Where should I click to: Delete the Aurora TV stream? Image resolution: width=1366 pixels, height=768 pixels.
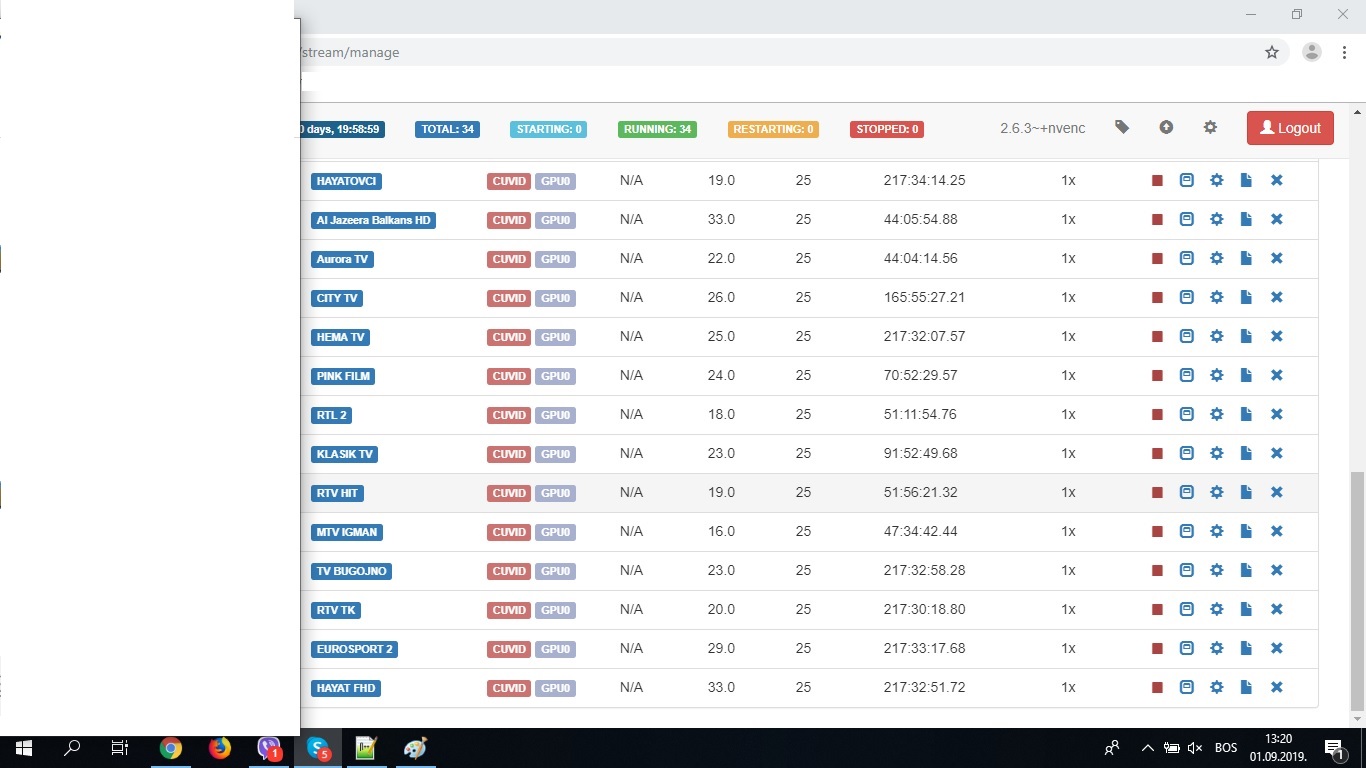(1276, 258)
